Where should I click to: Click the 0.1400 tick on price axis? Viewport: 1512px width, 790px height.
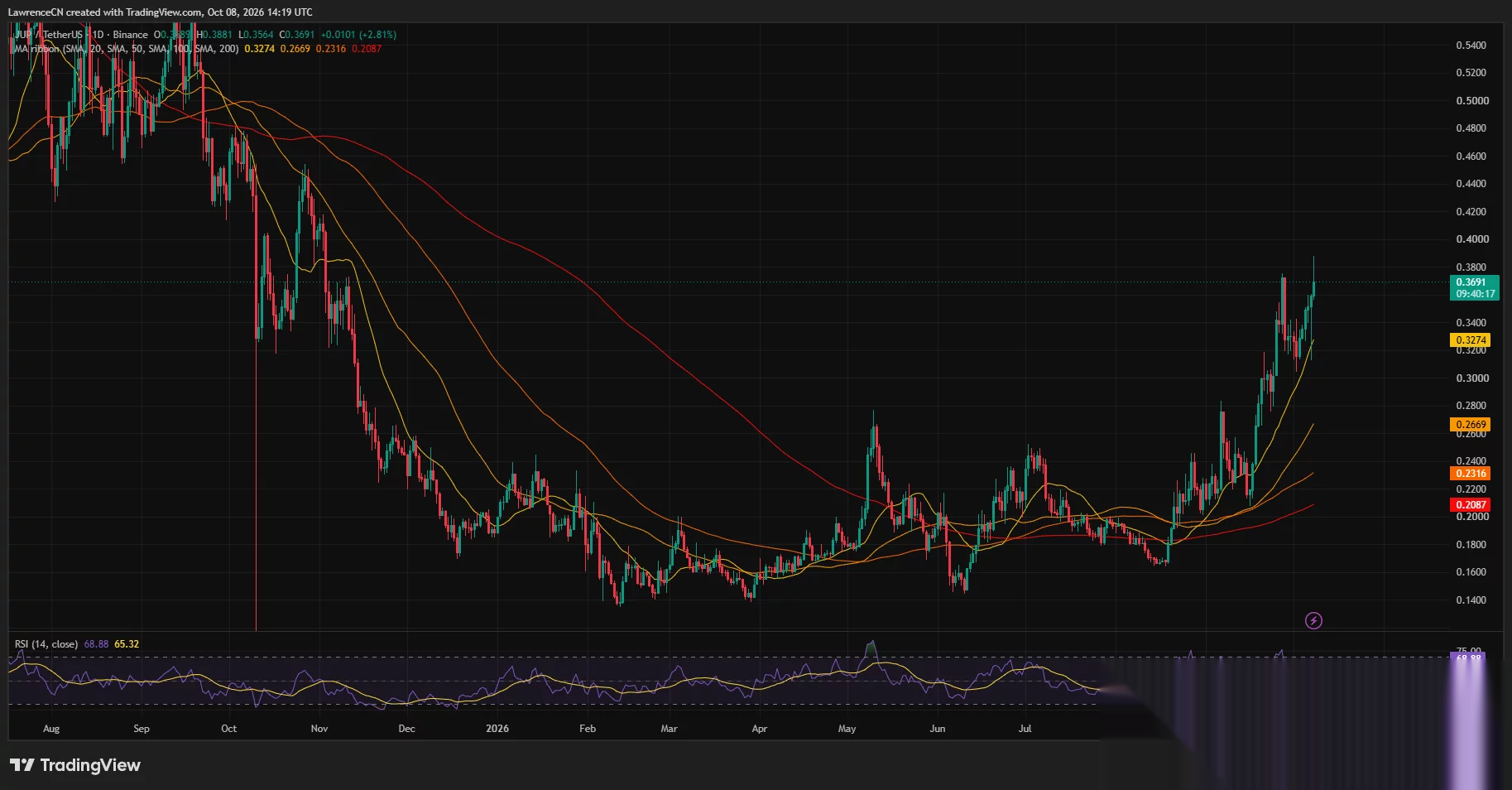coord(1472,600)
